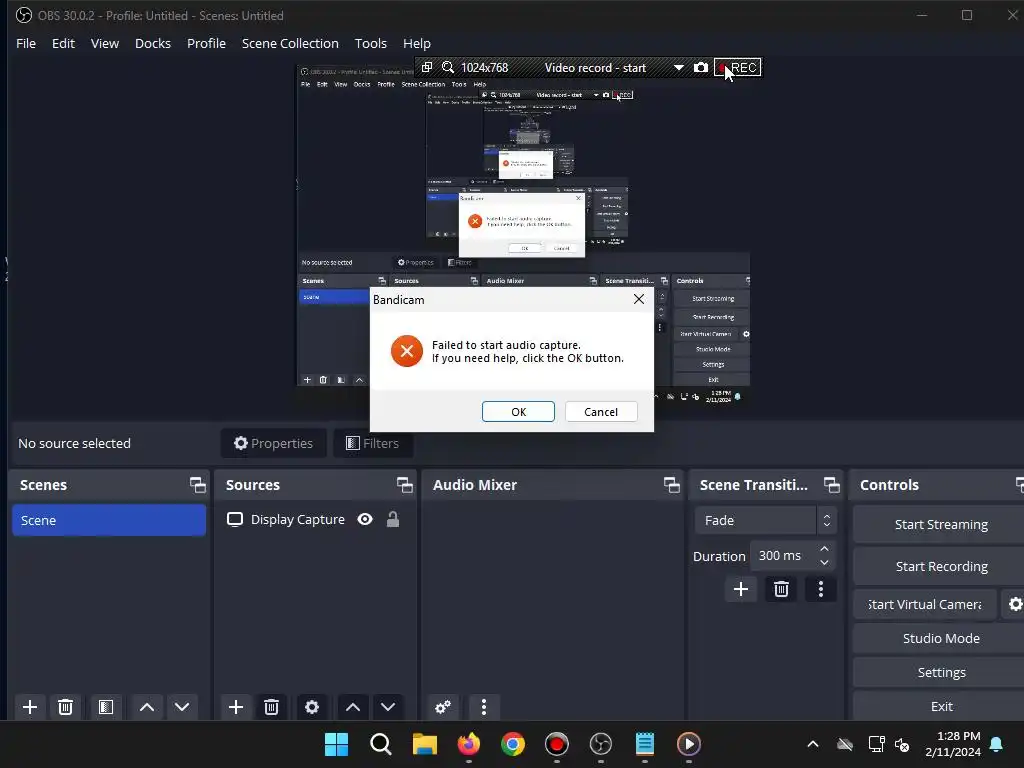Undock the Scene Transitions panel
The image size is (1024, 768).
click(831, 485)
